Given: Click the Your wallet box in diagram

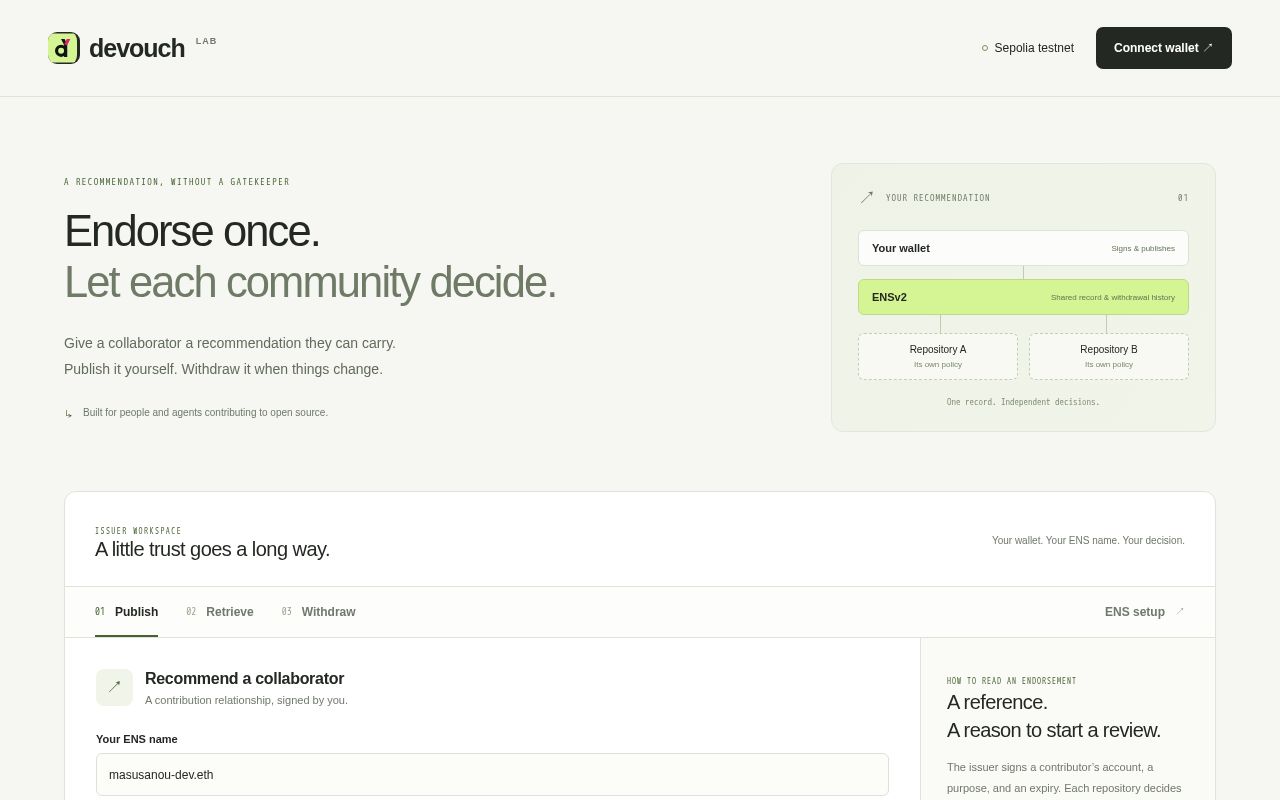Looking at the screenshot, I should [1023, 248].
